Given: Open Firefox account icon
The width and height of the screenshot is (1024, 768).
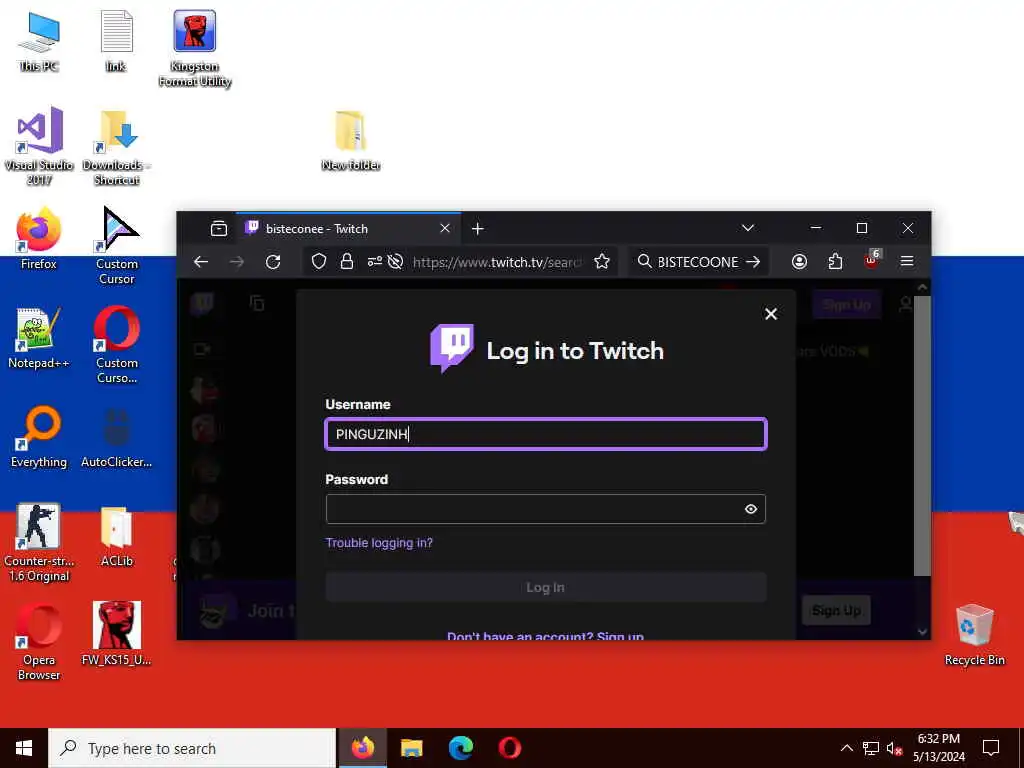Looking at the screenshot, I should click(799, 262).
